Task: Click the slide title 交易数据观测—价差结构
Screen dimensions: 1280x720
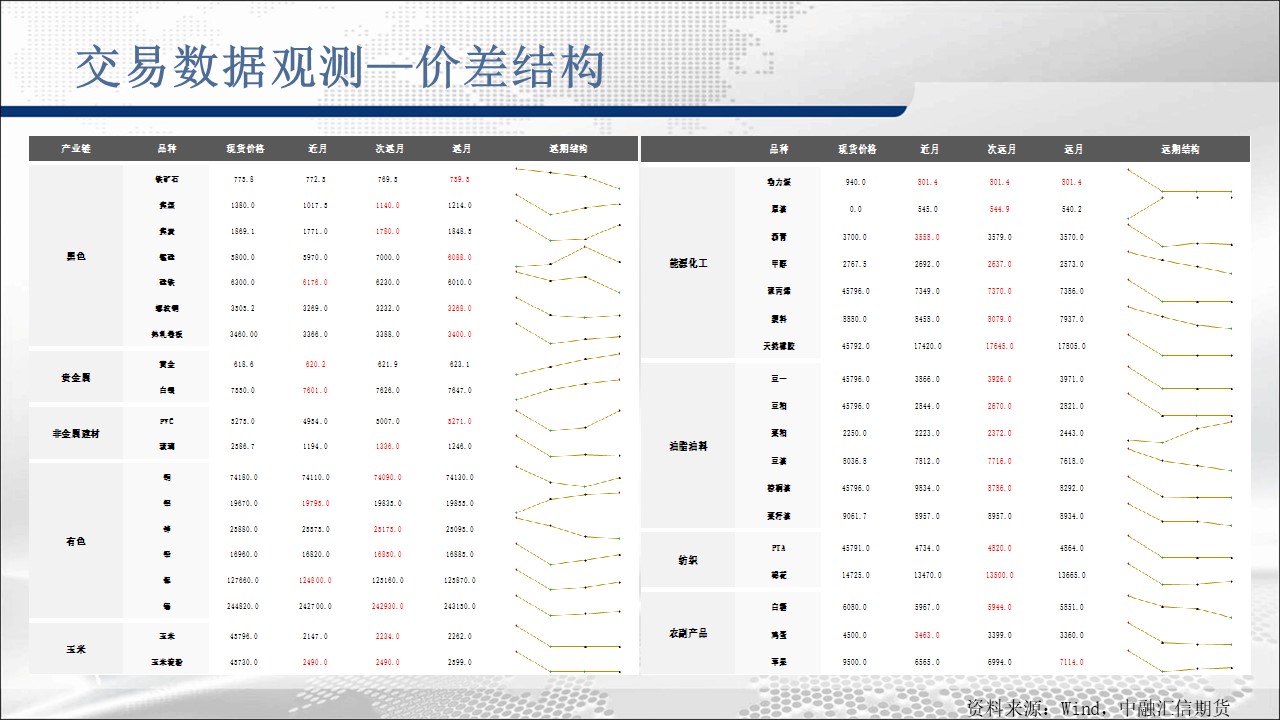Action: click(x=340, y=68)
